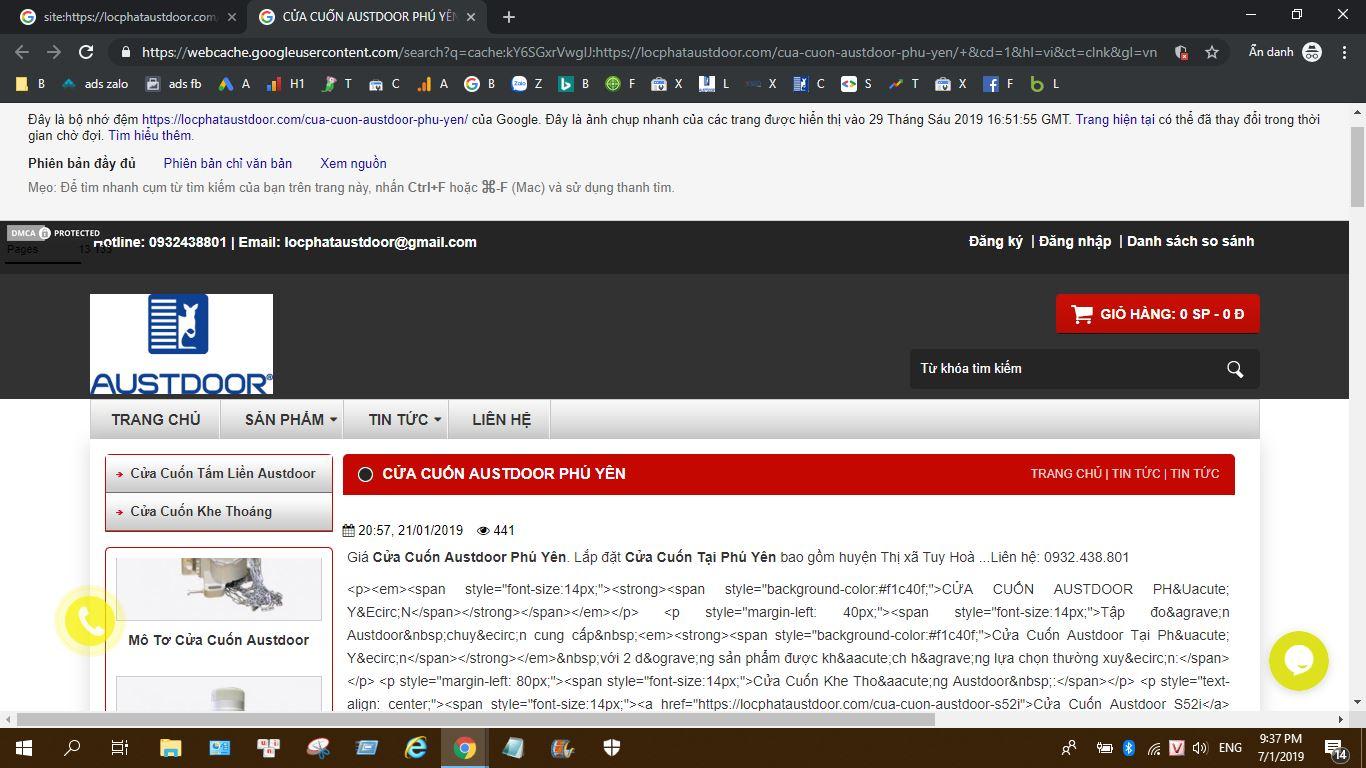
Task: Click Đăng ký link
Action: click(996, 241)
